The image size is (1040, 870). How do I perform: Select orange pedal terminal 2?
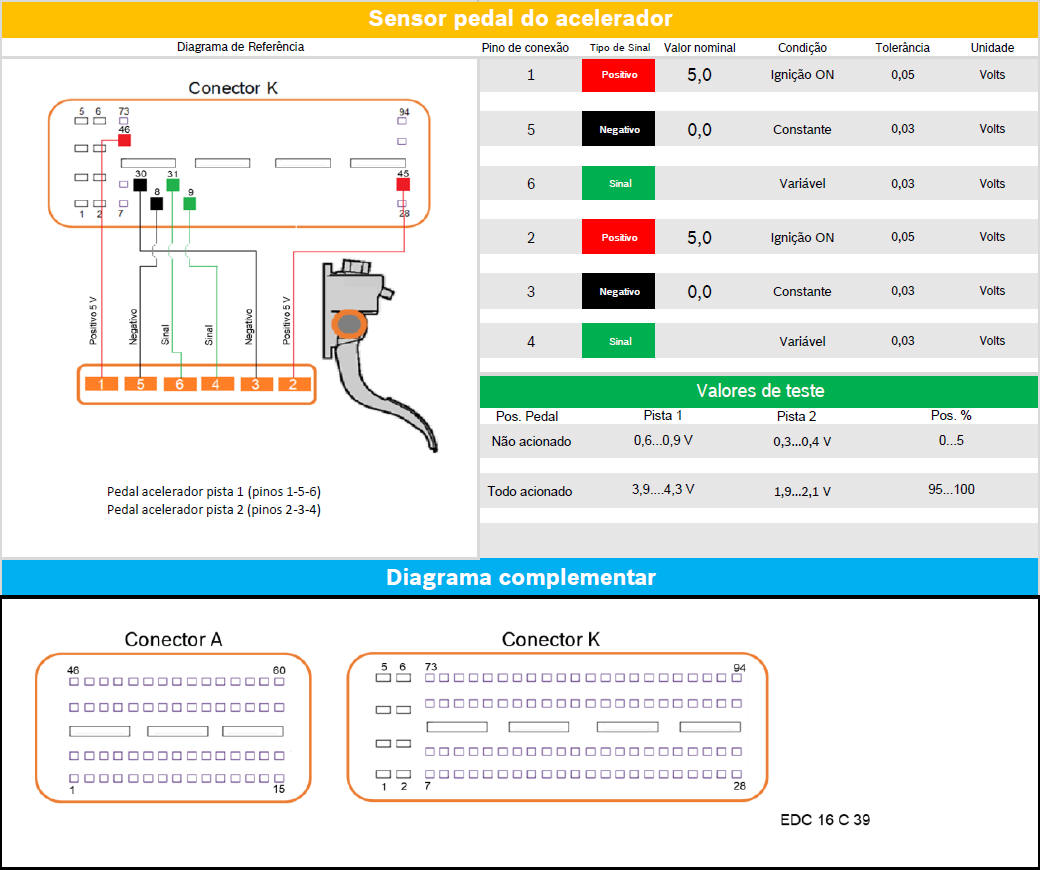coord(293,384)
